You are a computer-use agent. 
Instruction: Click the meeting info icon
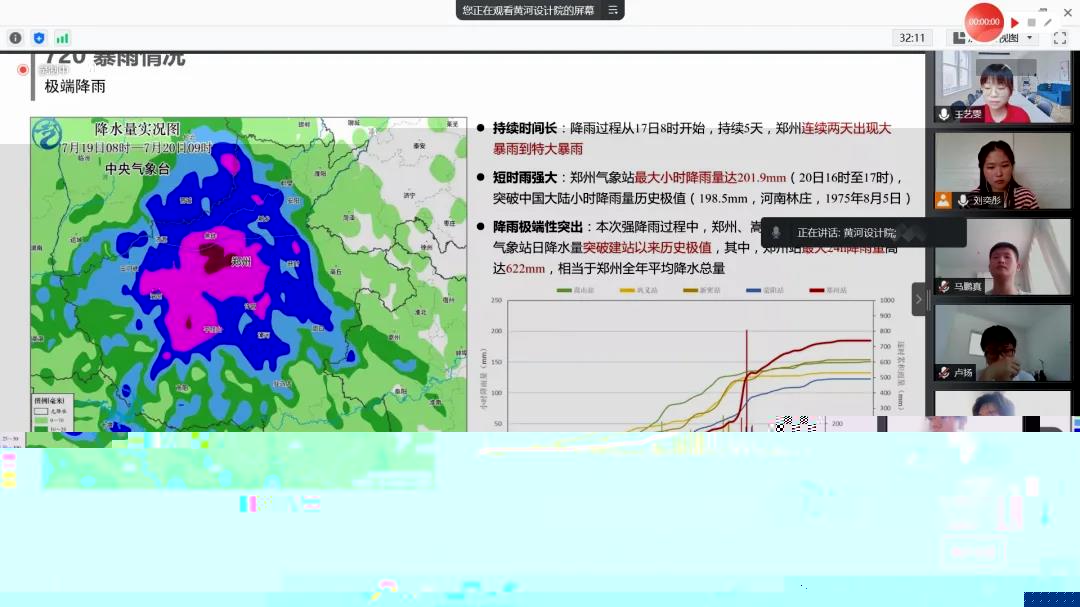pos(15,38)
